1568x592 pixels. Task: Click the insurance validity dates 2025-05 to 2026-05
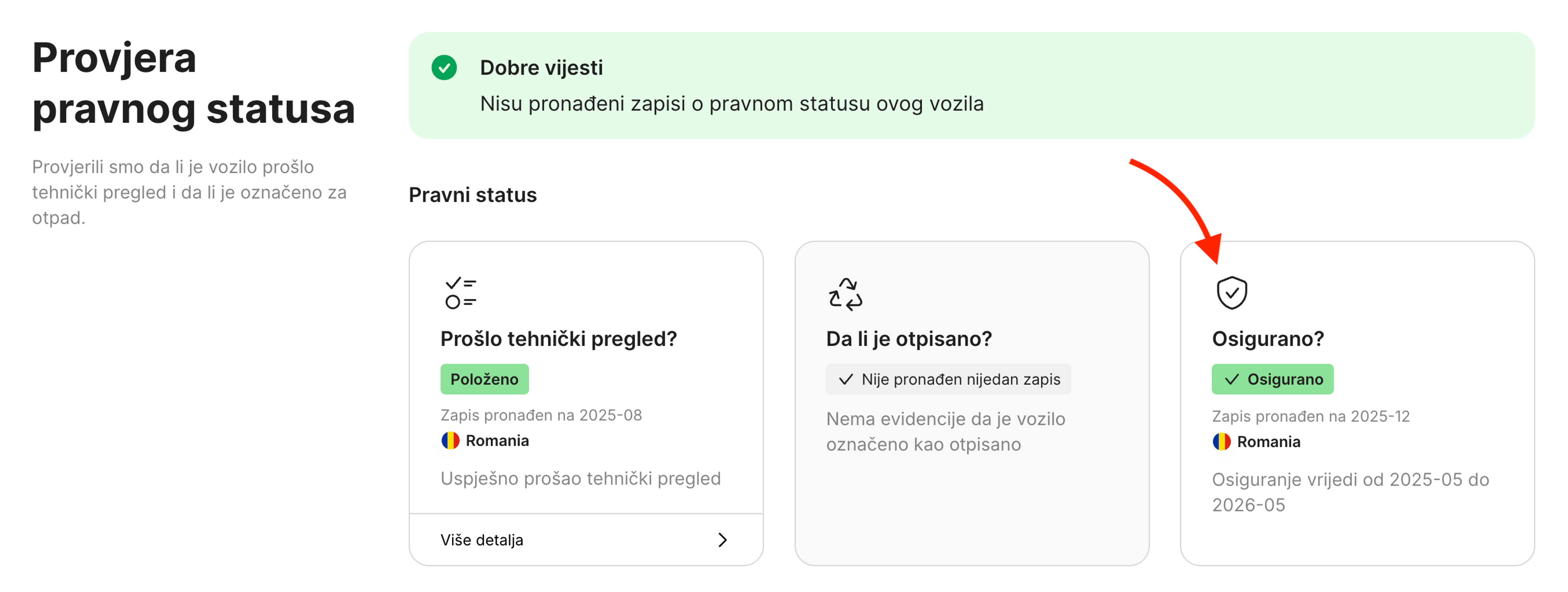[1349, 492]
